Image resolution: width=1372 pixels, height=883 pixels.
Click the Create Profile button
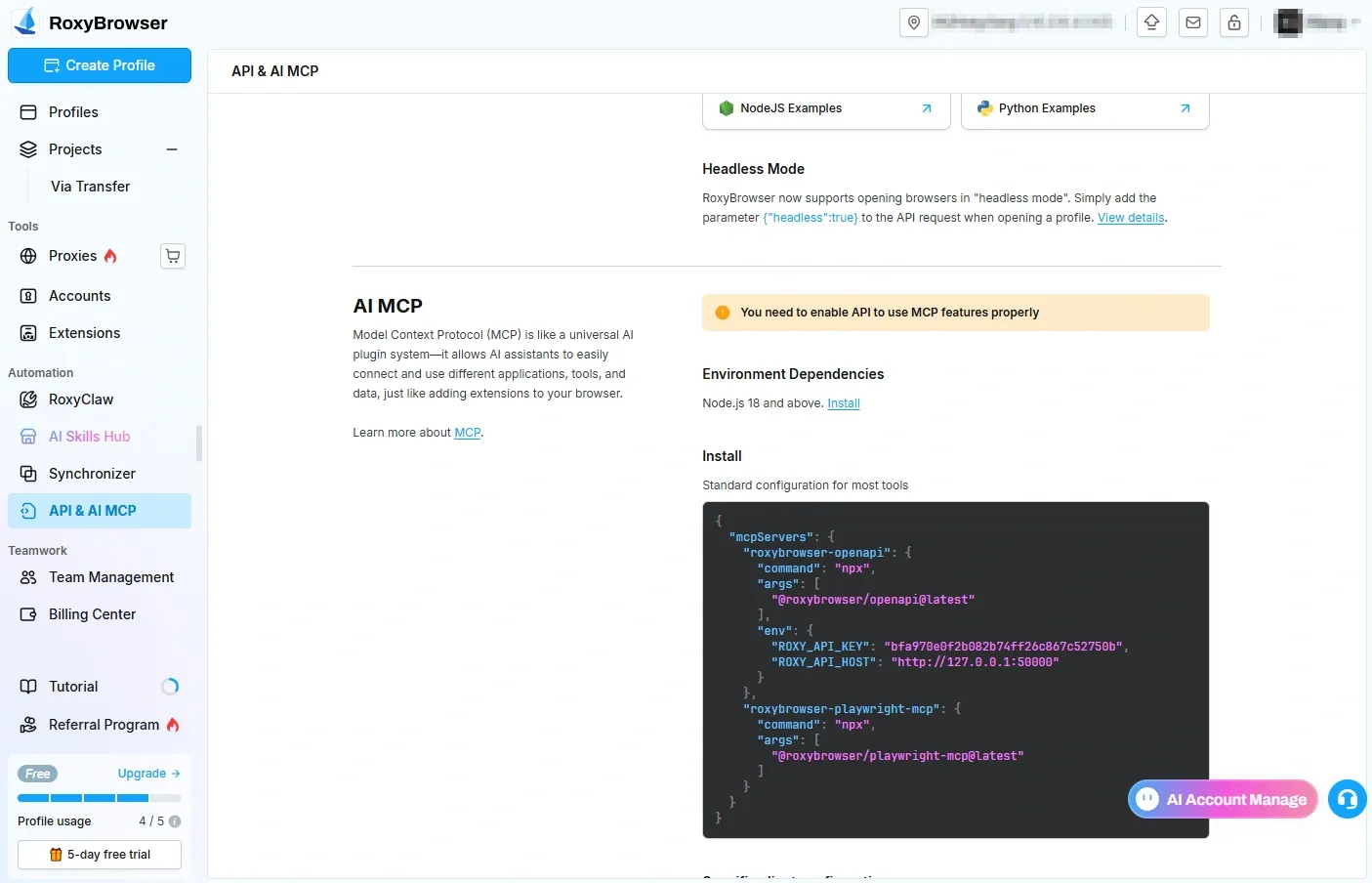tap(100, 65)
